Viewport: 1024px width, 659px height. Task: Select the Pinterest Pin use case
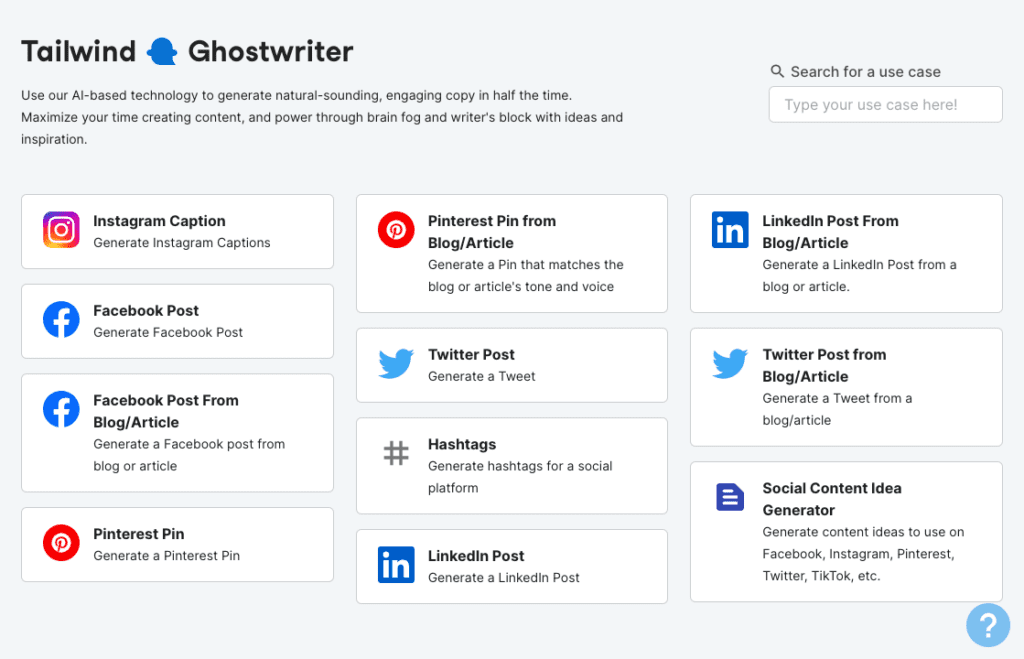coord(177,543)
